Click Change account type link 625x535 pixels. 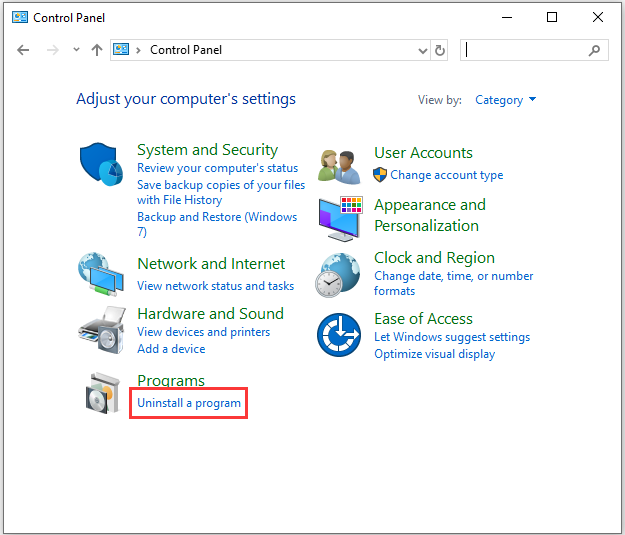click(446, 175)
